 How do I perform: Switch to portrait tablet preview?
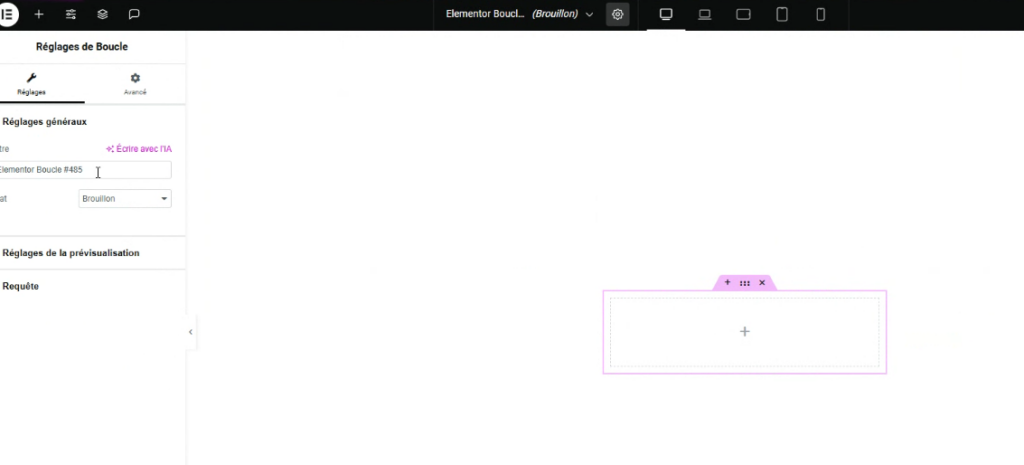(782, 15)
